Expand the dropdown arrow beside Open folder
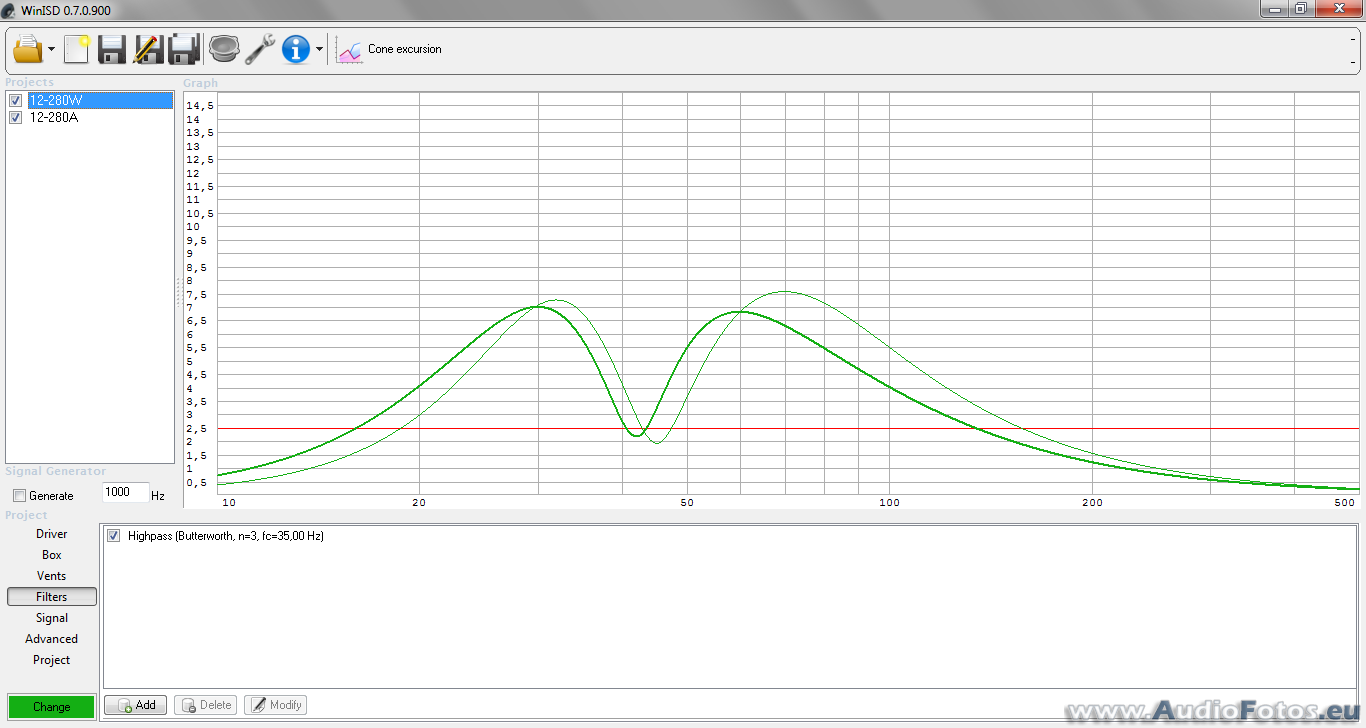The height and width of the screenshot is (728, 1366). [51, 49]
